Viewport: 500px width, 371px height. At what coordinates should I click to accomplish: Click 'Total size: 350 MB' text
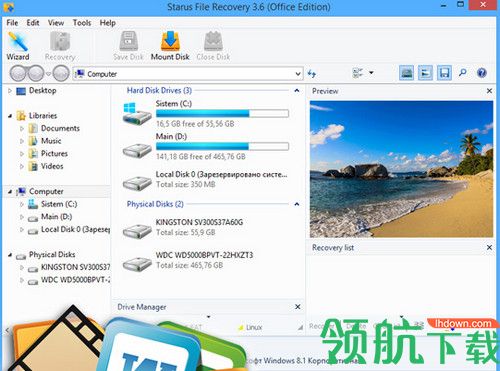186,184
